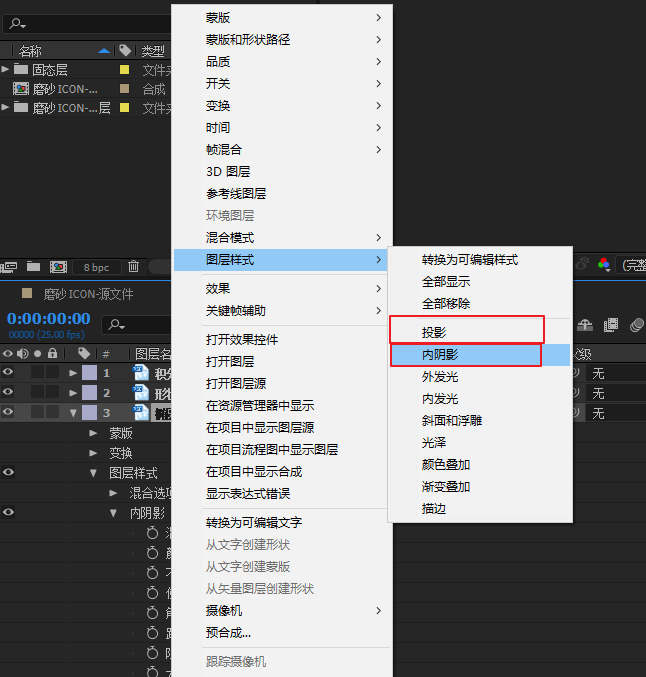
Task: Click the Photoshop file icon of layer 1
Action: [141, 373]
